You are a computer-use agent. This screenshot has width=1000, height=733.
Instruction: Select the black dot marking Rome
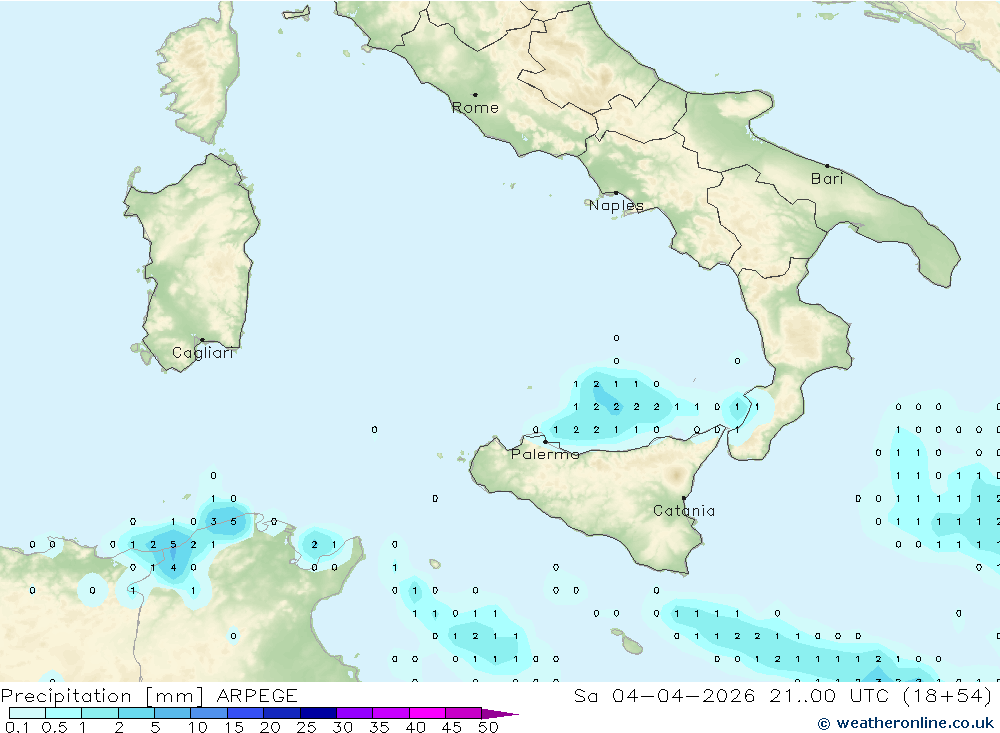475,95
